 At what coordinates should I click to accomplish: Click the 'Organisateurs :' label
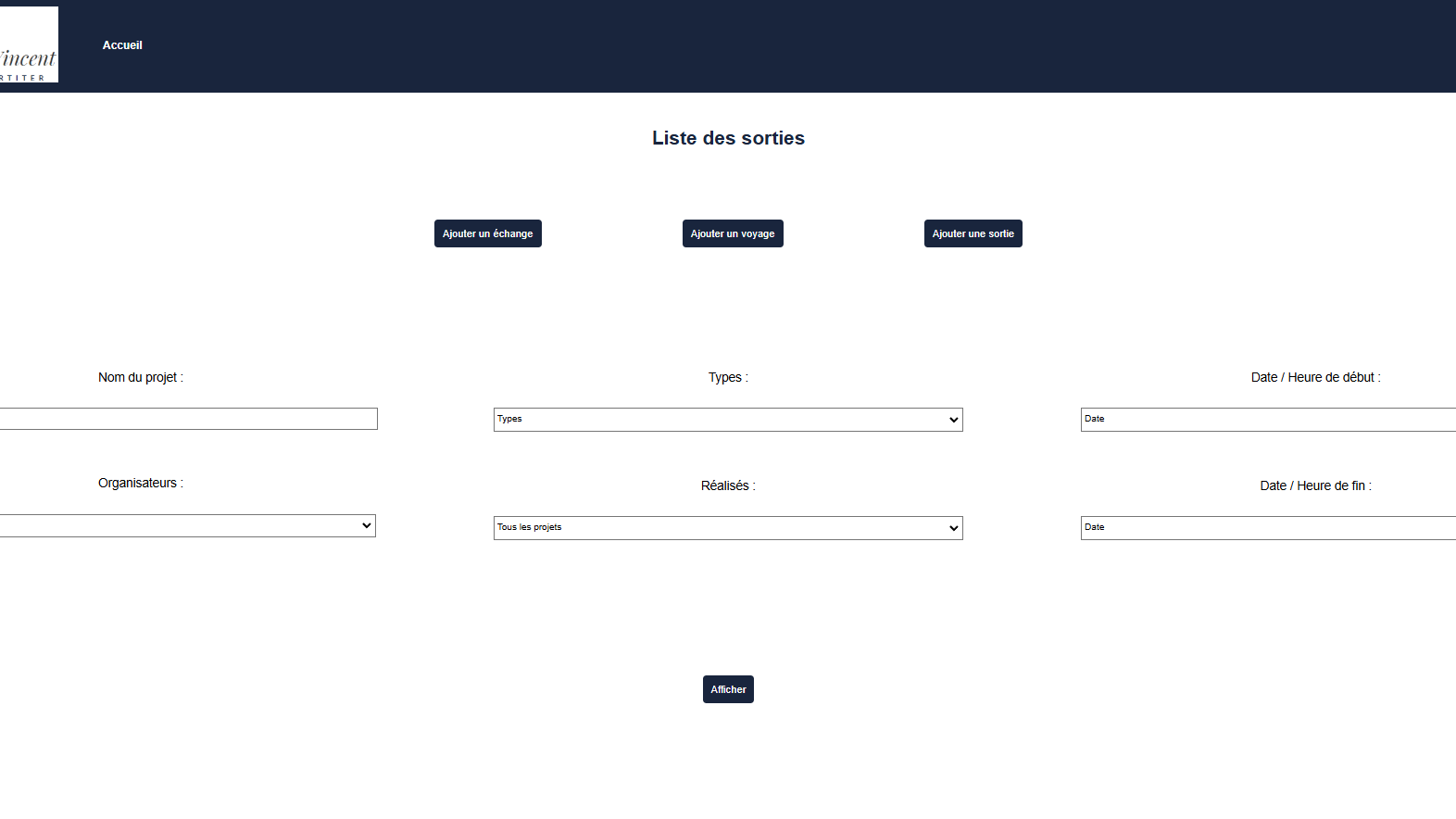coord(141,483)
